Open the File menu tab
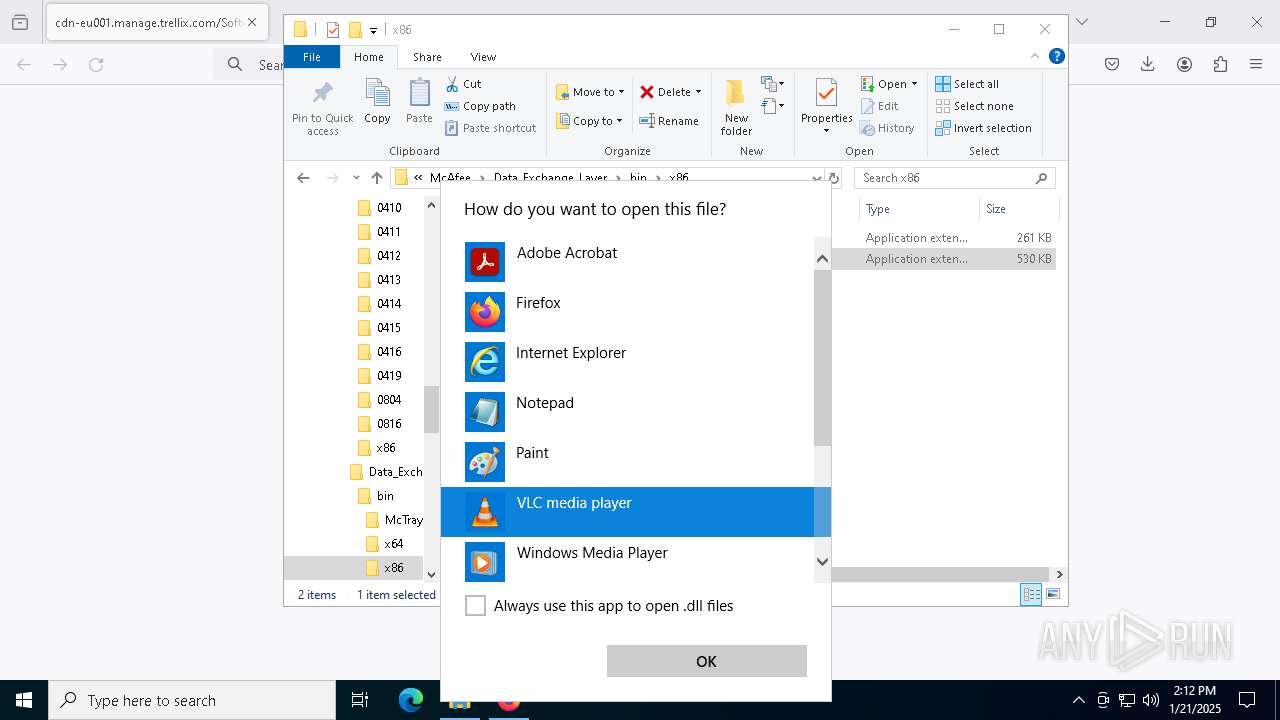 (x=312, y=57)
